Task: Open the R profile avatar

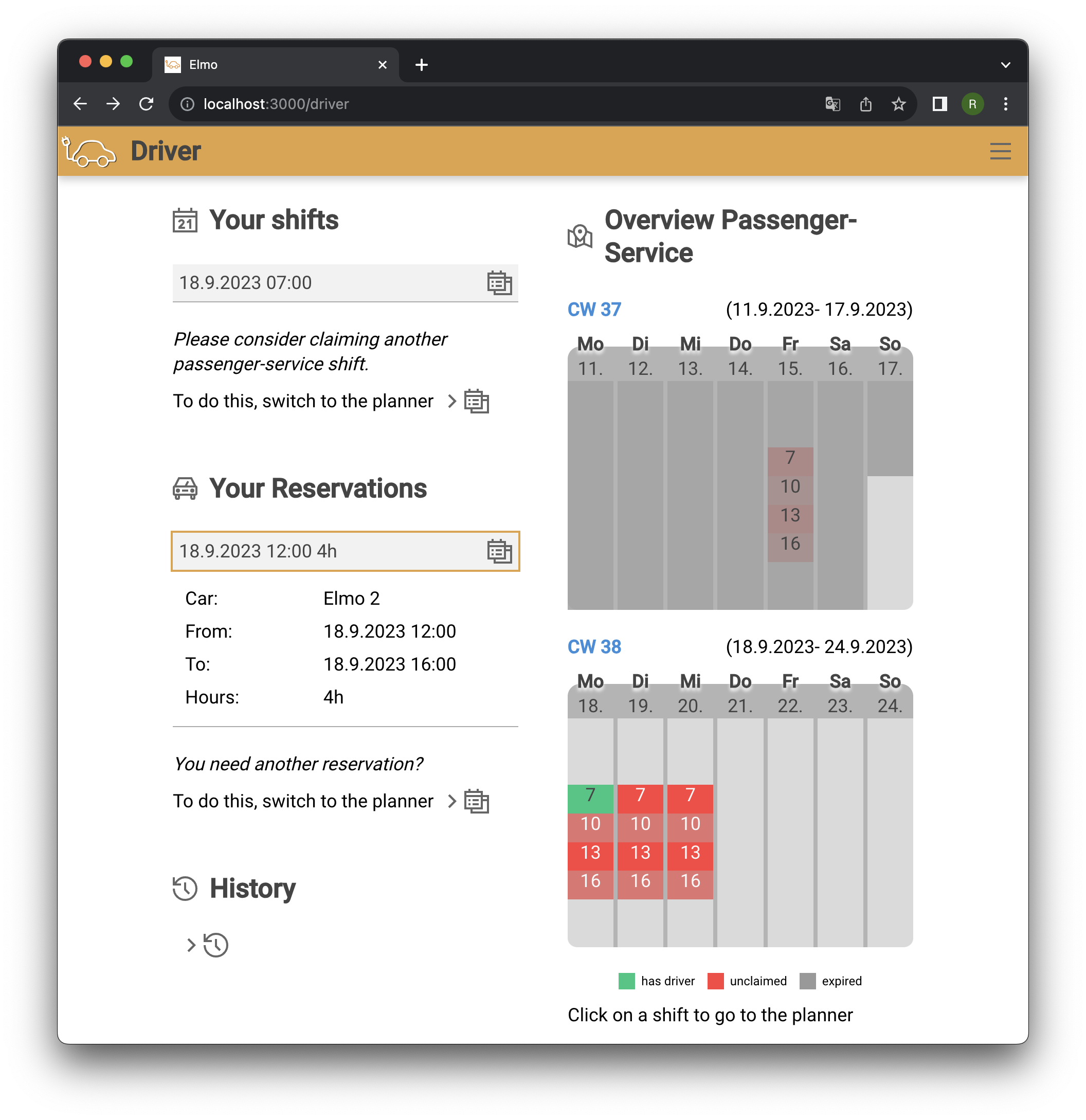Action: coord(972,104)
